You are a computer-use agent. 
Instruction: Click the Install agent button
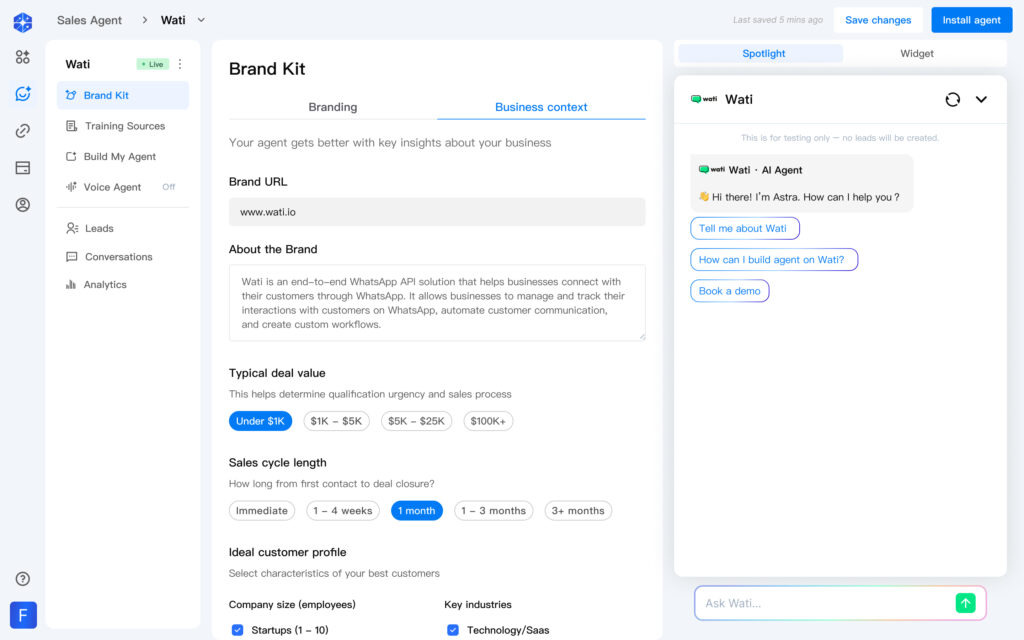pos(971,20)
